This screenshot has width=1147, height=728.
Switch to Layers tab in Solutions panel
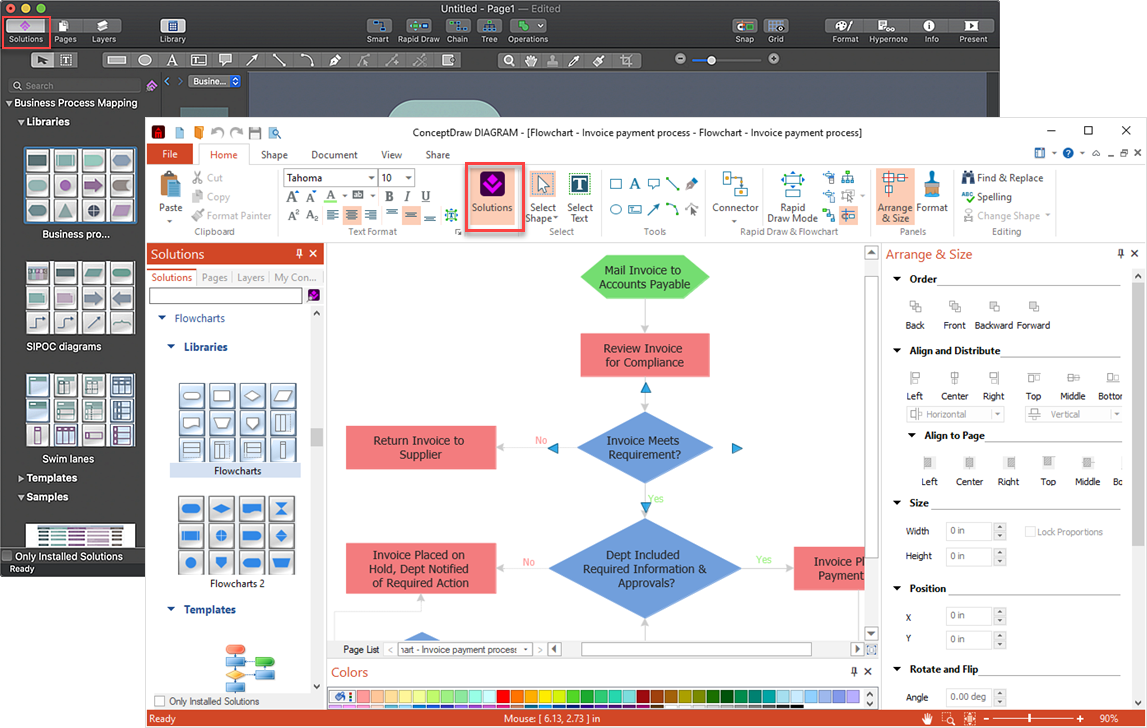coord(250,277)
